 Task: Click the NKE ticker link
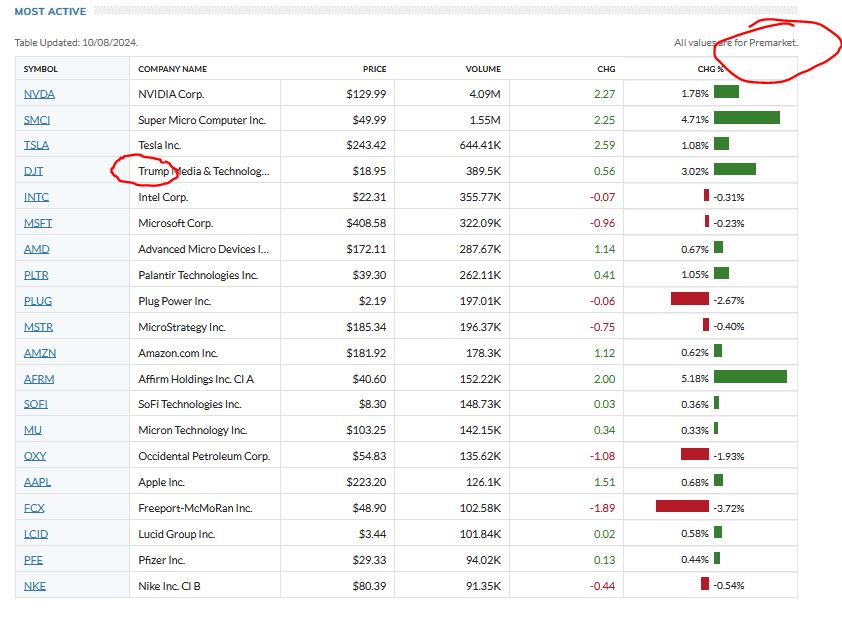pyautogui.click(x=35, y=586)
